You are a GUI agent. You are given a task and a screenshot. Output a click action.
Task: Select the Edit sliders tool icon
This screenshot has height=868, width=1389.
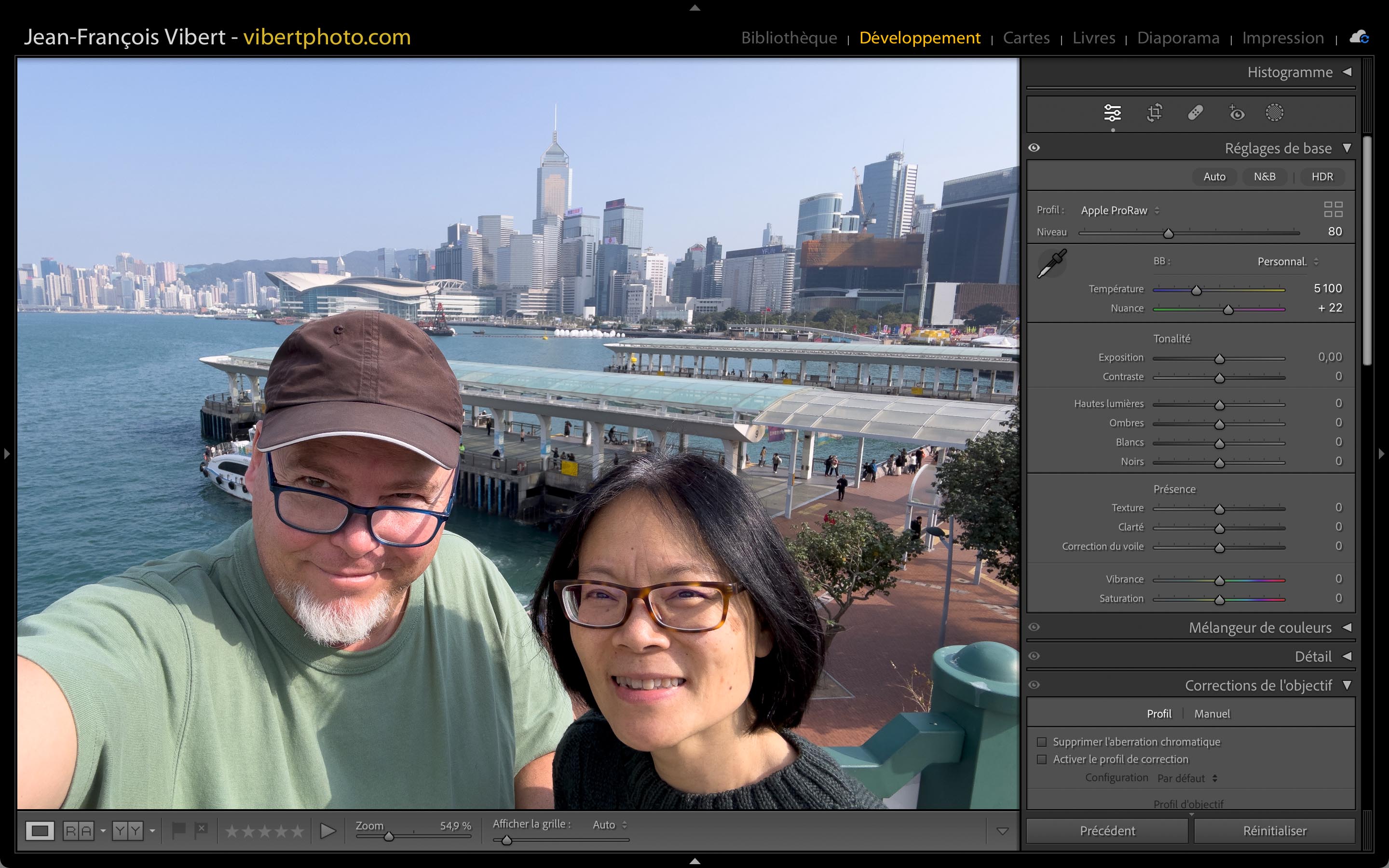pyautogui.click(x=1112, y=112)
